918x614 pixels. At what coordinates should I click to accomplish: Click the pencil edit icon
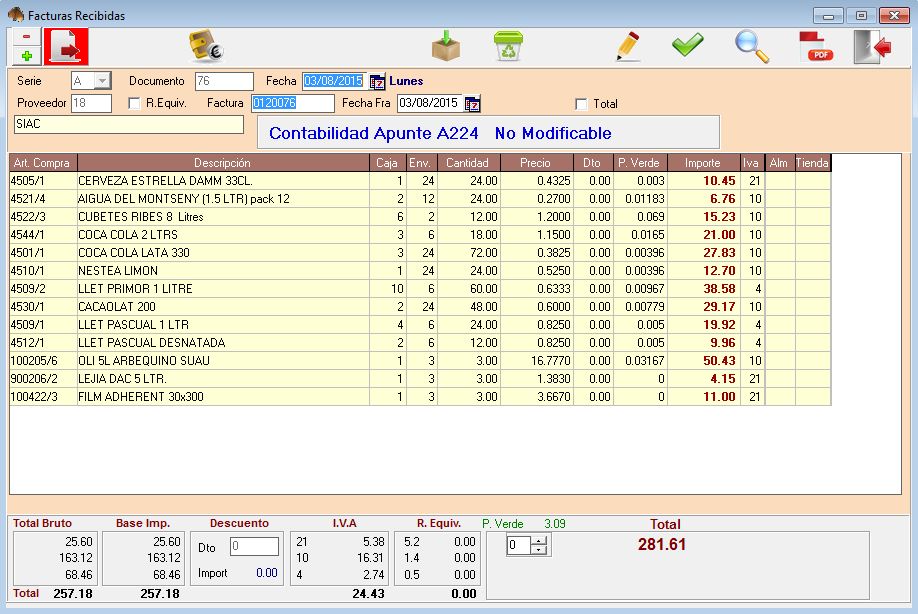(x=628, y=46)
